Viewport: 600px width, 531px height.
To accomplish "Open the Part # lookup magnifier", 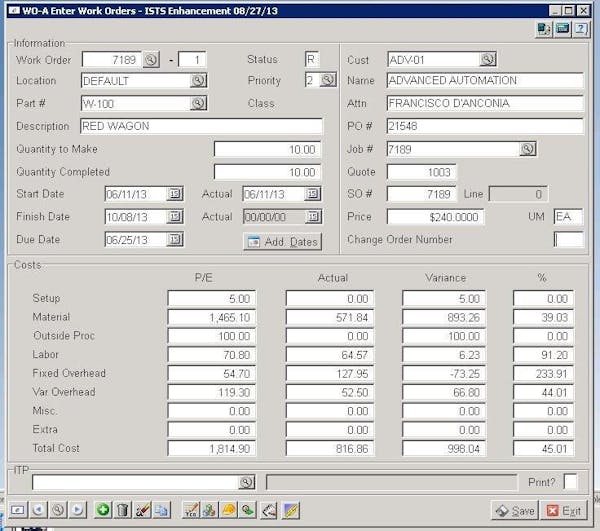I will click(x=198, y=103).
